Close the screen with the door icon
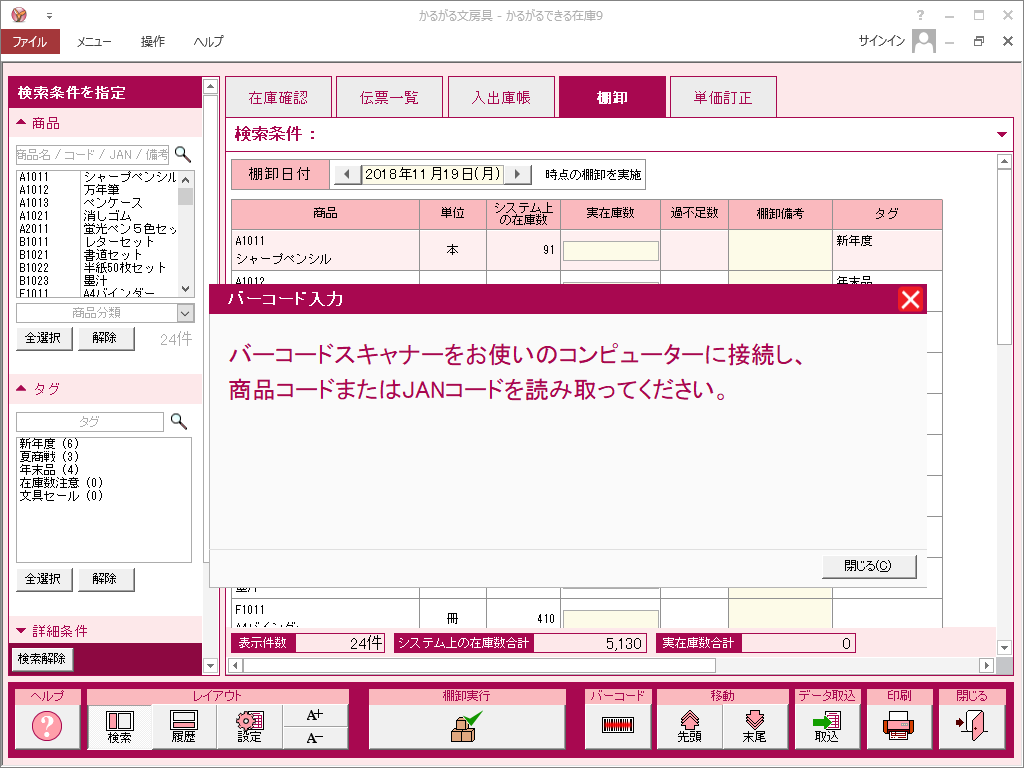 pyautogui.click(x=971, y=726)
